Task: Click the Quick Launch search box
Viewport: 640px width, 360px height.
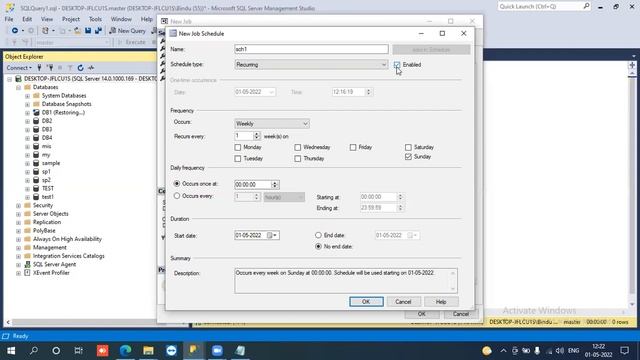Action: click(x=540, y=6)
